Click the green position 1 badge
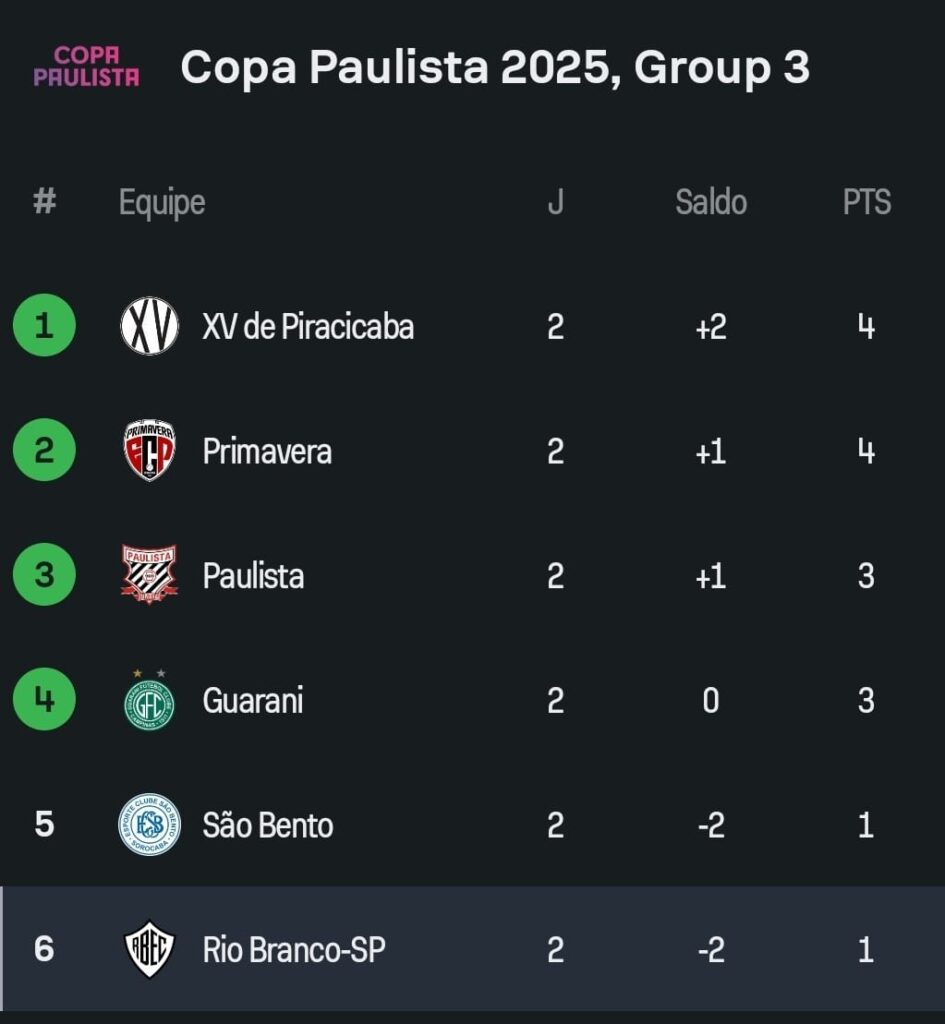Image resolution: width=945 pixels, height=1024 pixels. (x=44, y=325)
